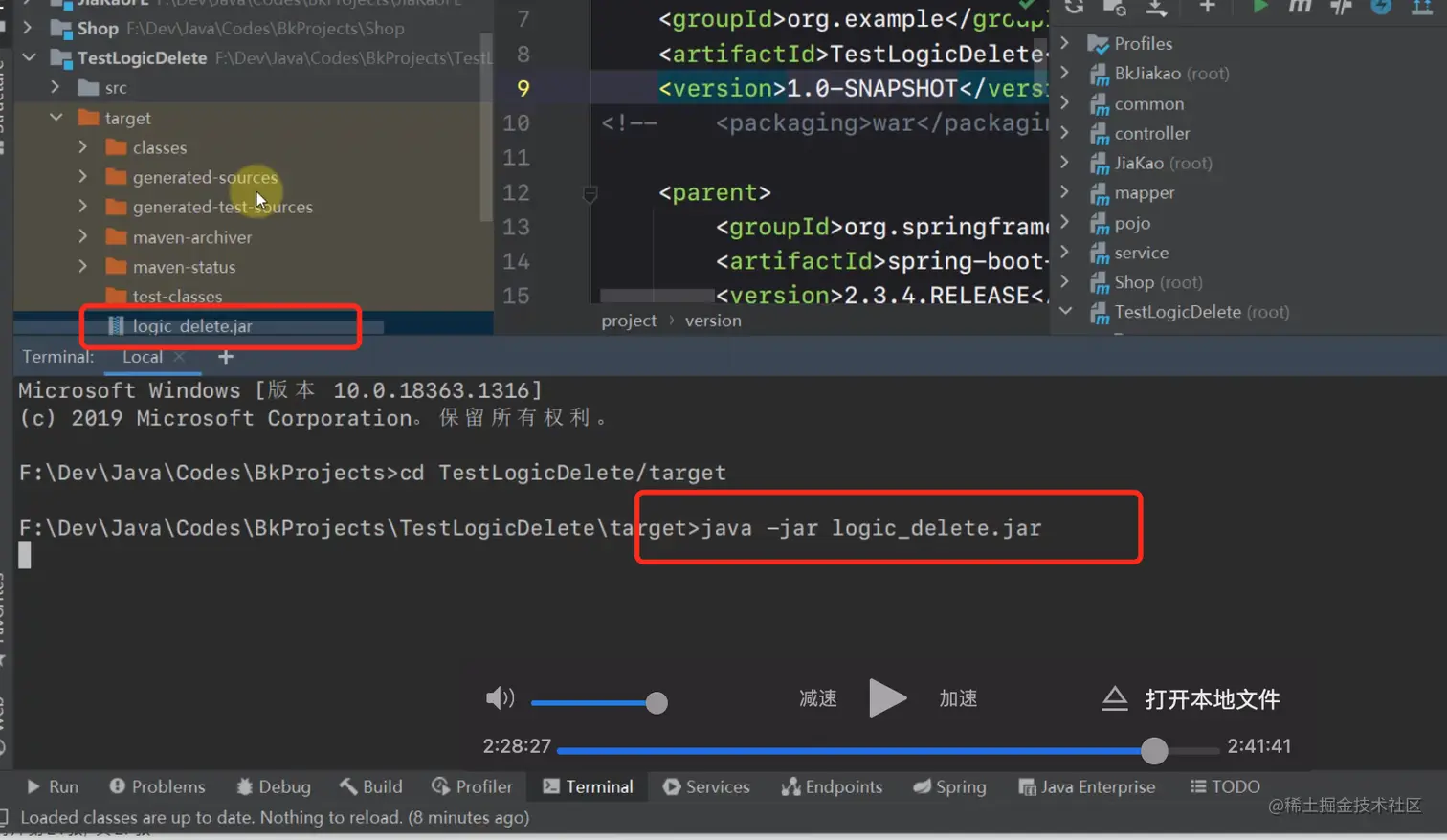Select the logic_delete.jar file
This screenshot has width=1447, height=840.
(192, 326)
